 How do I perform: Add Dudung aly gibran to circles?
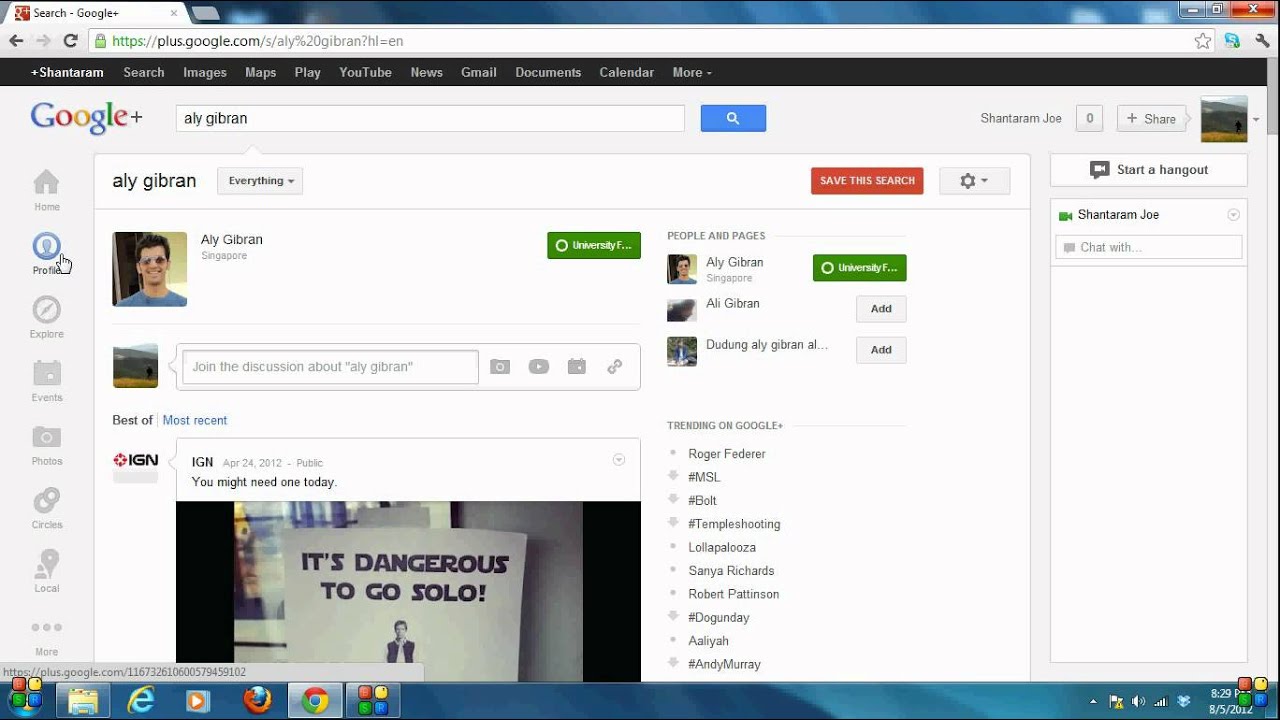881,350
